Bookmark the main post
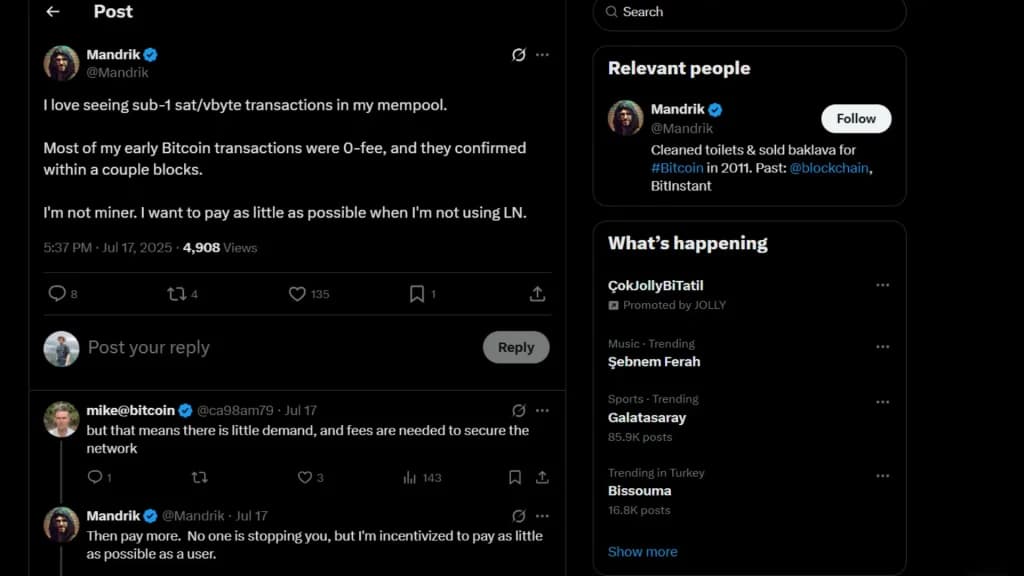This screenshot has height=576, width=1024. pyautogui.click(x=417, y=294)
